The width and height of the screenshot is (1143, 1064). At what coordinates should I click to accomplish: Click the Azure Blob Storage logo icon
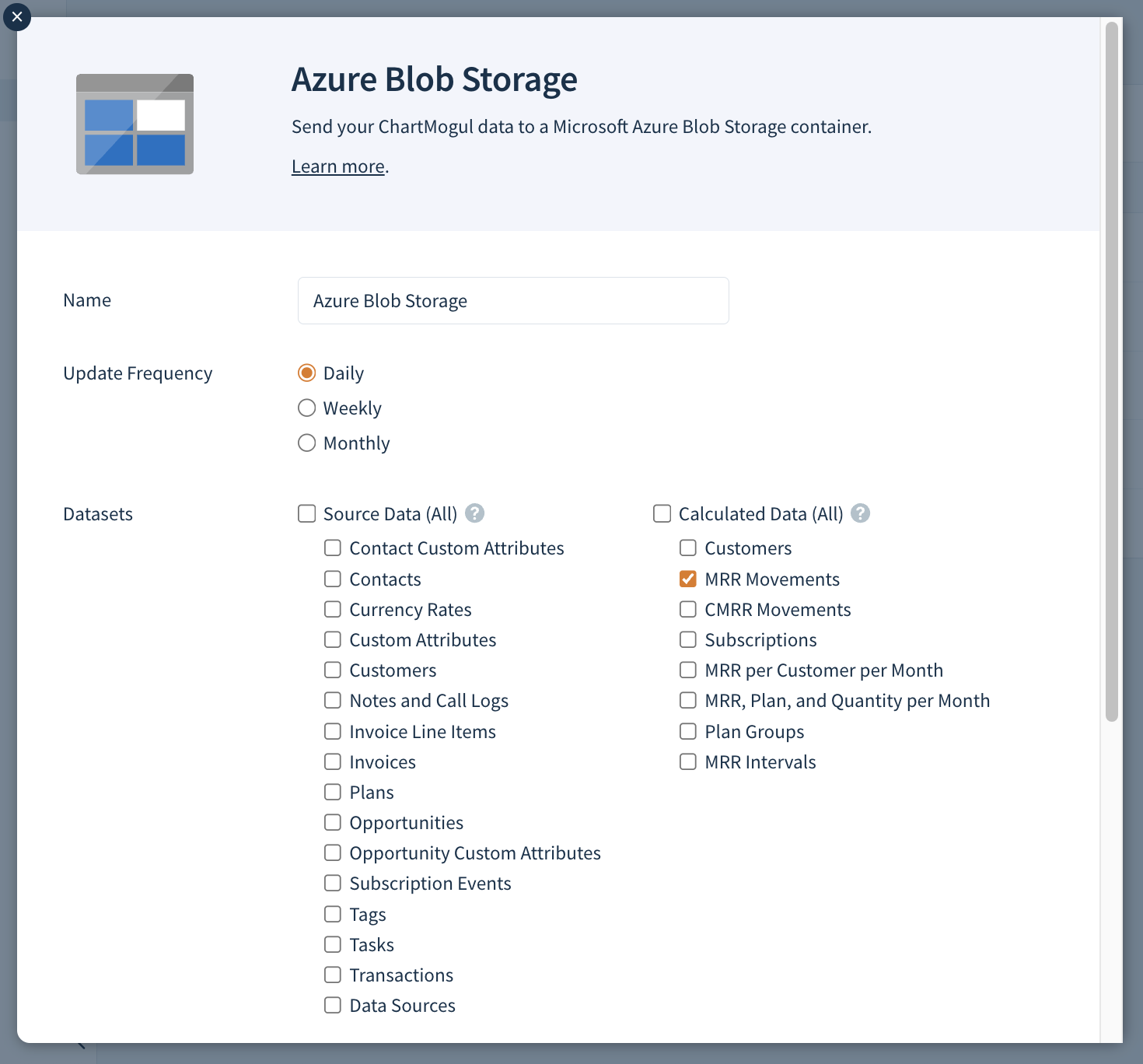tap(134, 123)
